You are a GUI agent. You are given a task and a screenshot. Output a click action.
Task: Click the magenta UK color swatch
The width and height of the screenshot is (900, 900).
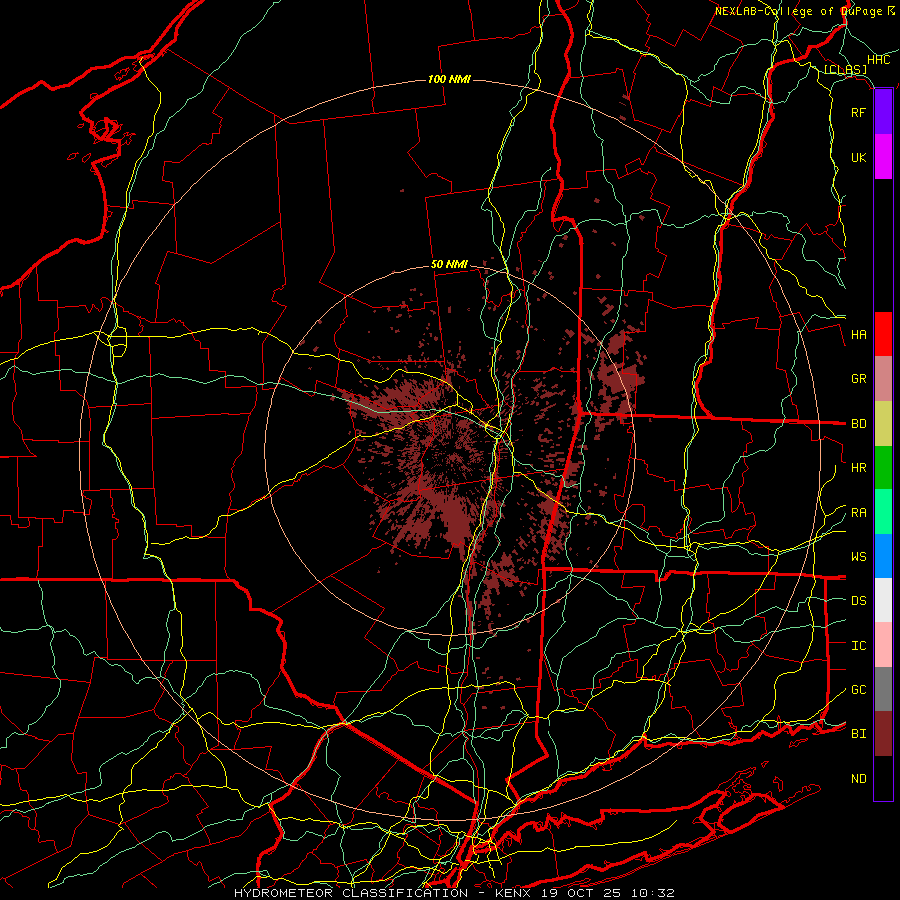pos(883,157)
